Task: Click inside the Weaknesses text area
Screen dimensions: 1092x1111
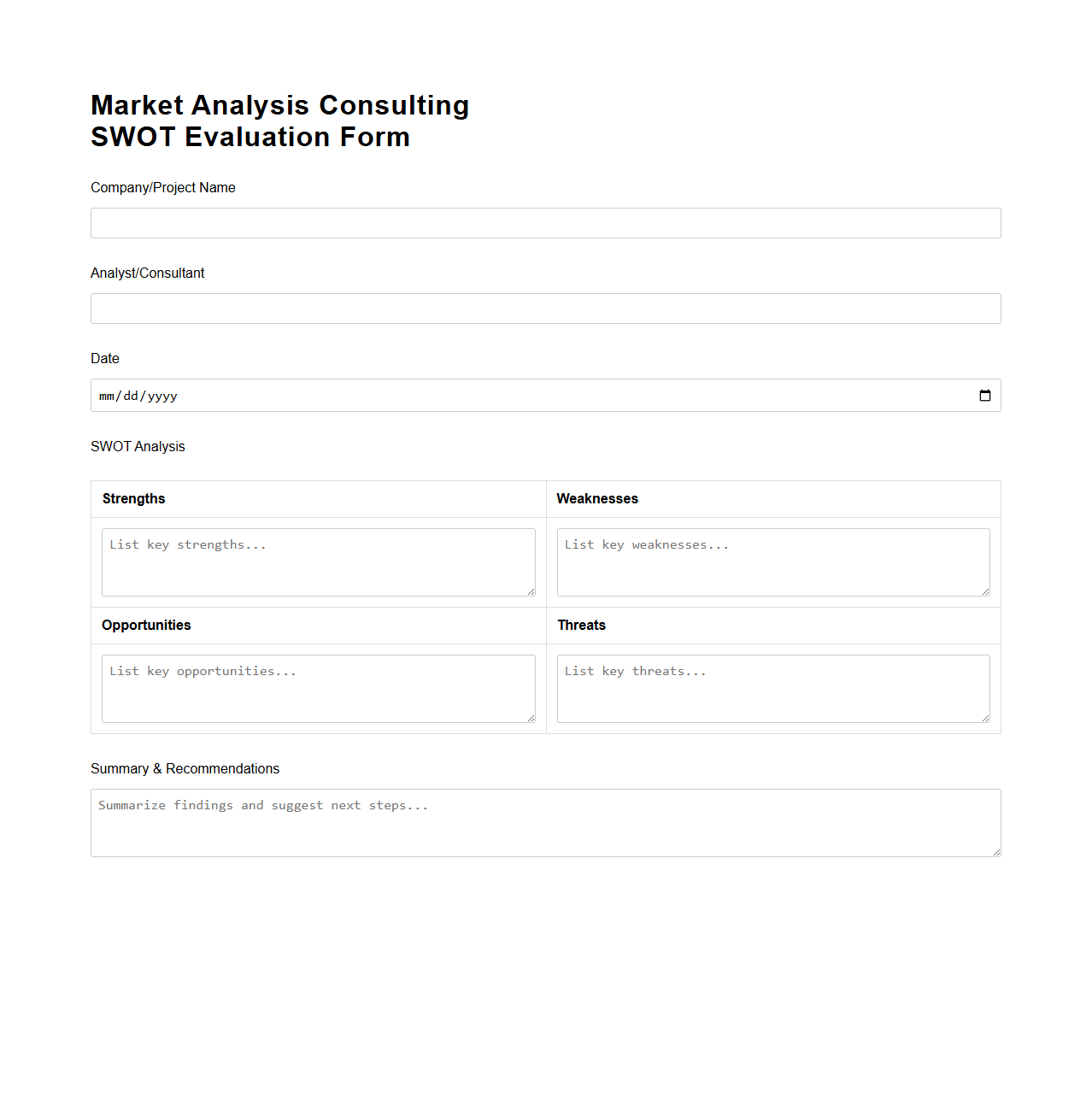Action: coord(772,561)
